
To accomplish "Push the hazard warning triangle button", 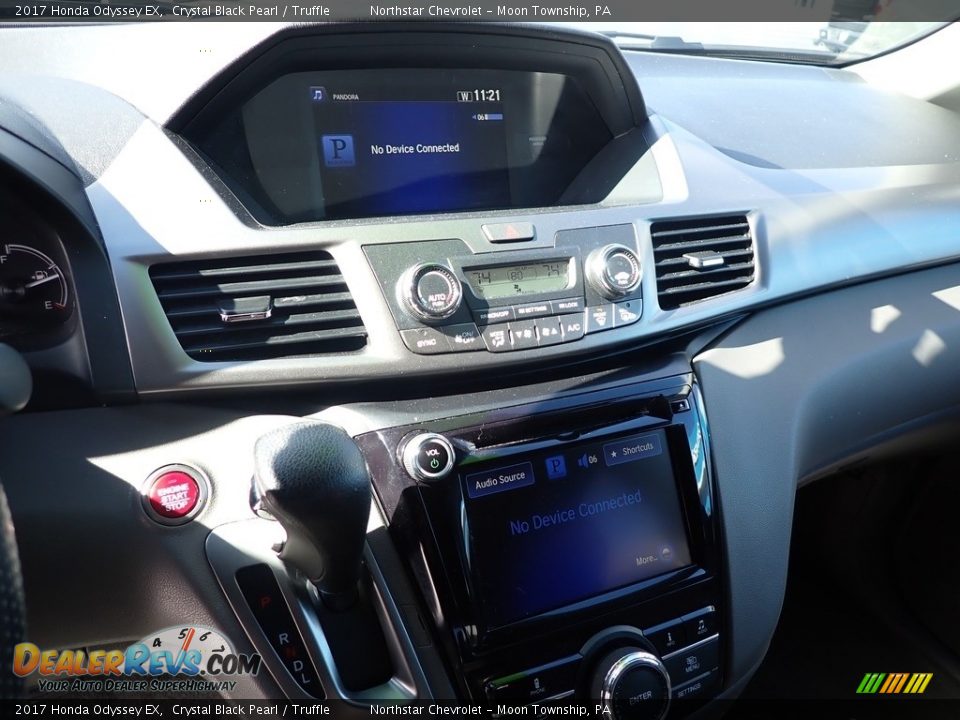I will coord(508,231).
